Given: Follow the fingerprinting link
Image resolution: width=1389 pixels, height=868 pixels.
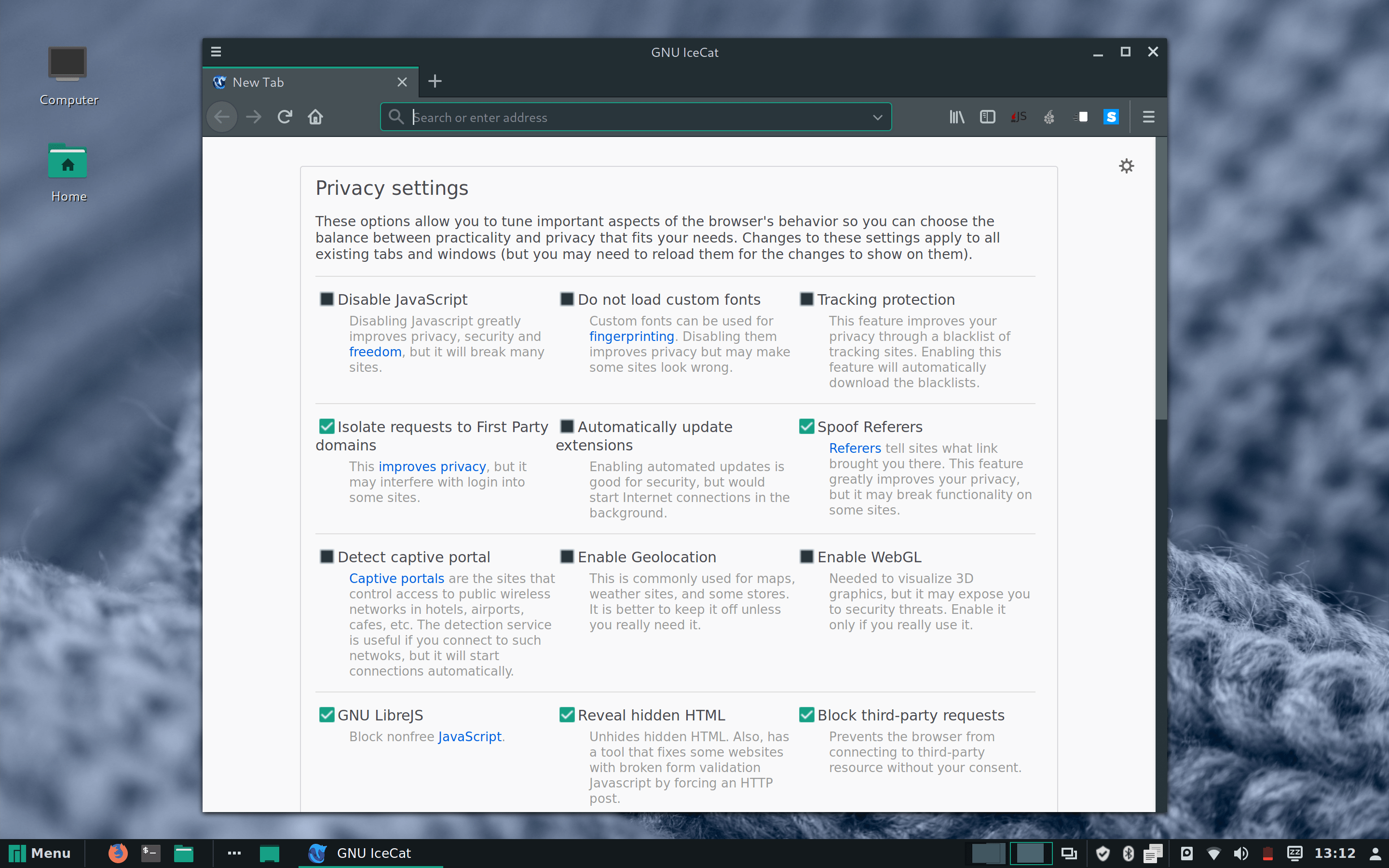Looking at the screenshot, I should pos(631,337).
